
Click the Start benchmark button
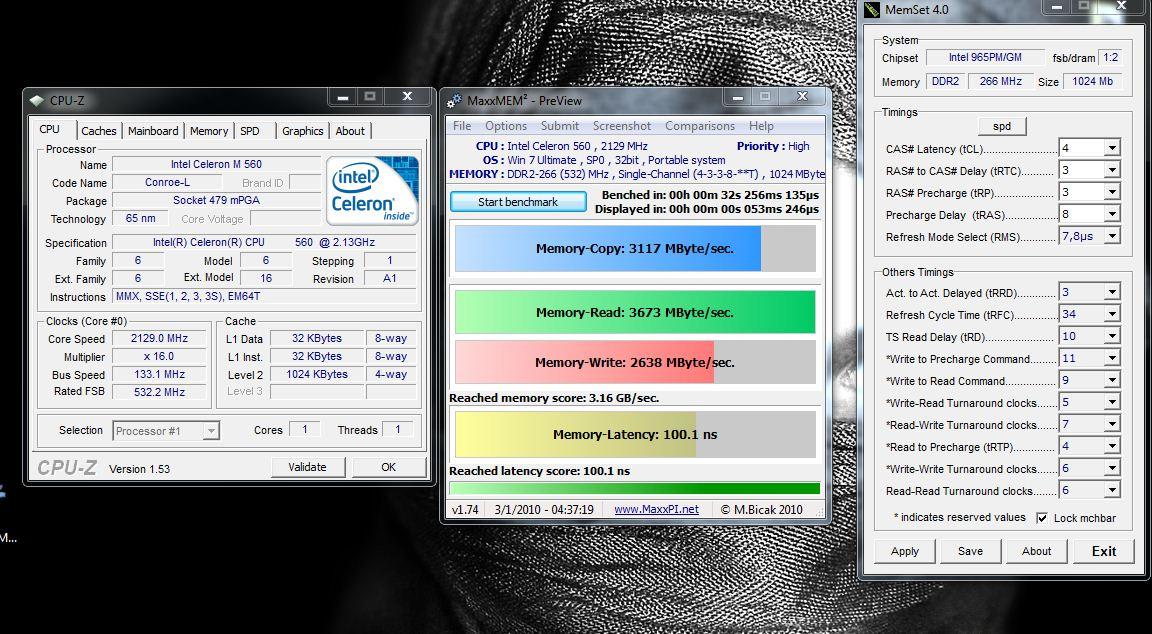point(518,202)
